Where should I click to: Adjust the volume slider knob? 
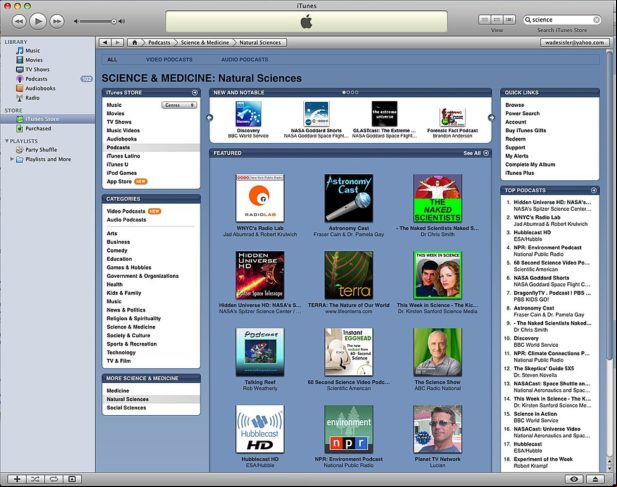click(114, 21)
